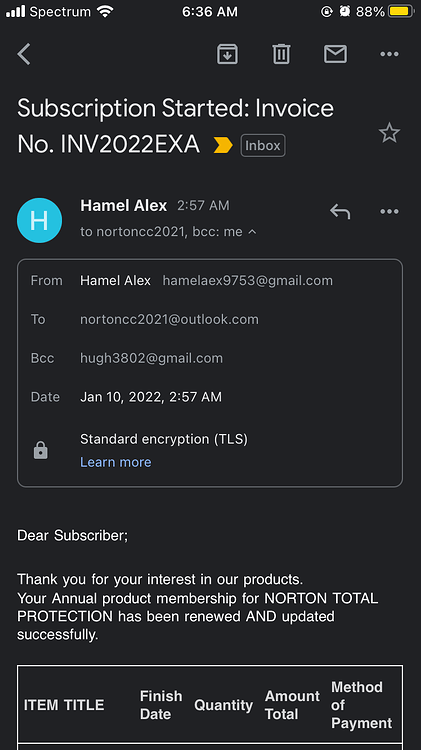Image resolution: width=421 pixels, height=750 pixels.
Task: Tap the hamelaex9753@gmail.com sender address
Action: 248,280
